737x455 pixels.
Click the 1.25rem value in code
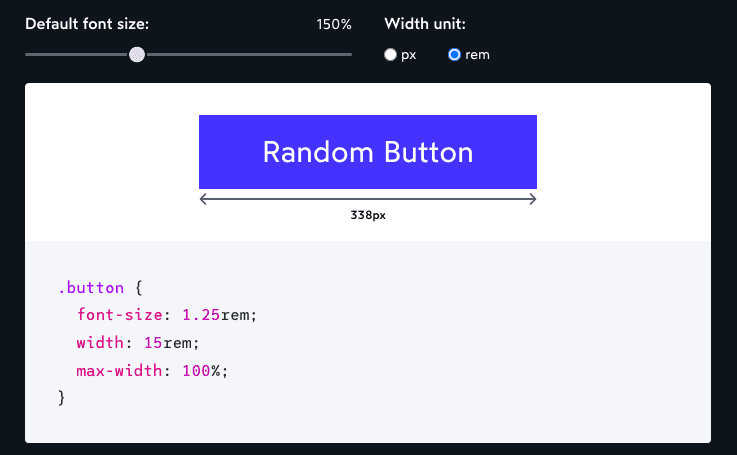217,315
